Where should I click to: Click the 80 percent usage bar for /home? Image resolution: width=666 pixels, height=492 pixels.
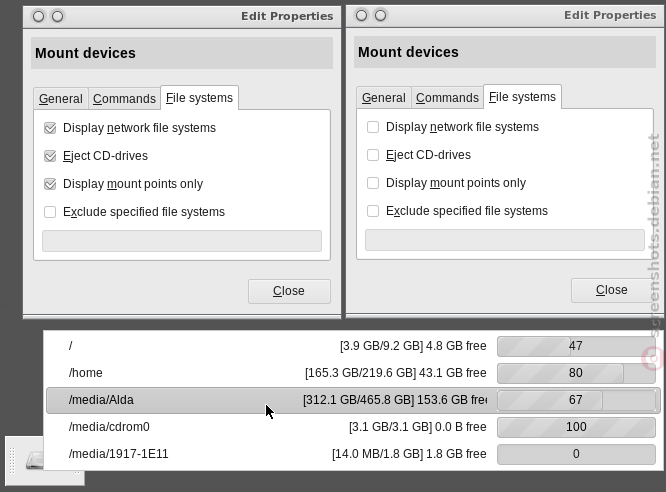pyautogui.click(x=576, y=373)
